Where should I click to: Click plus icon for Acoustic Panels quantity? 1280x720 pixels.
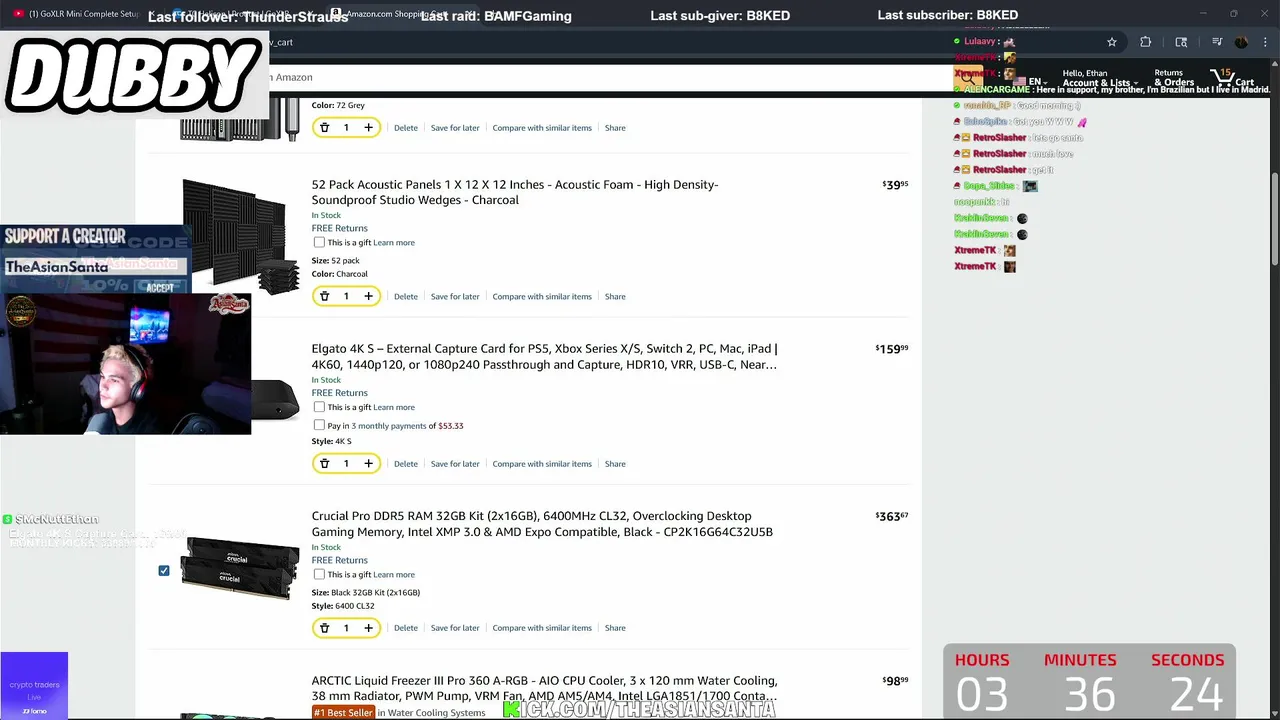pyautogui.click(x=368, y=296)
